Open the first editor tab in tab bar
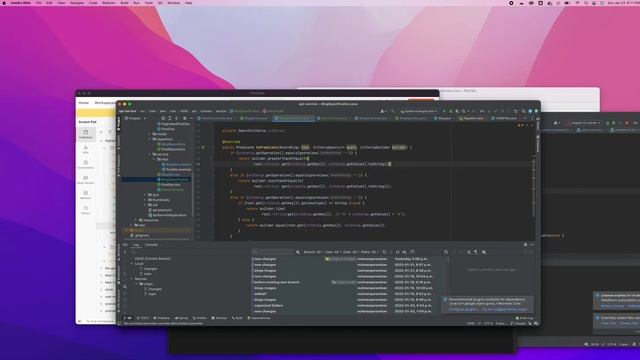The image size is (640, 360). tap(216, 118)
